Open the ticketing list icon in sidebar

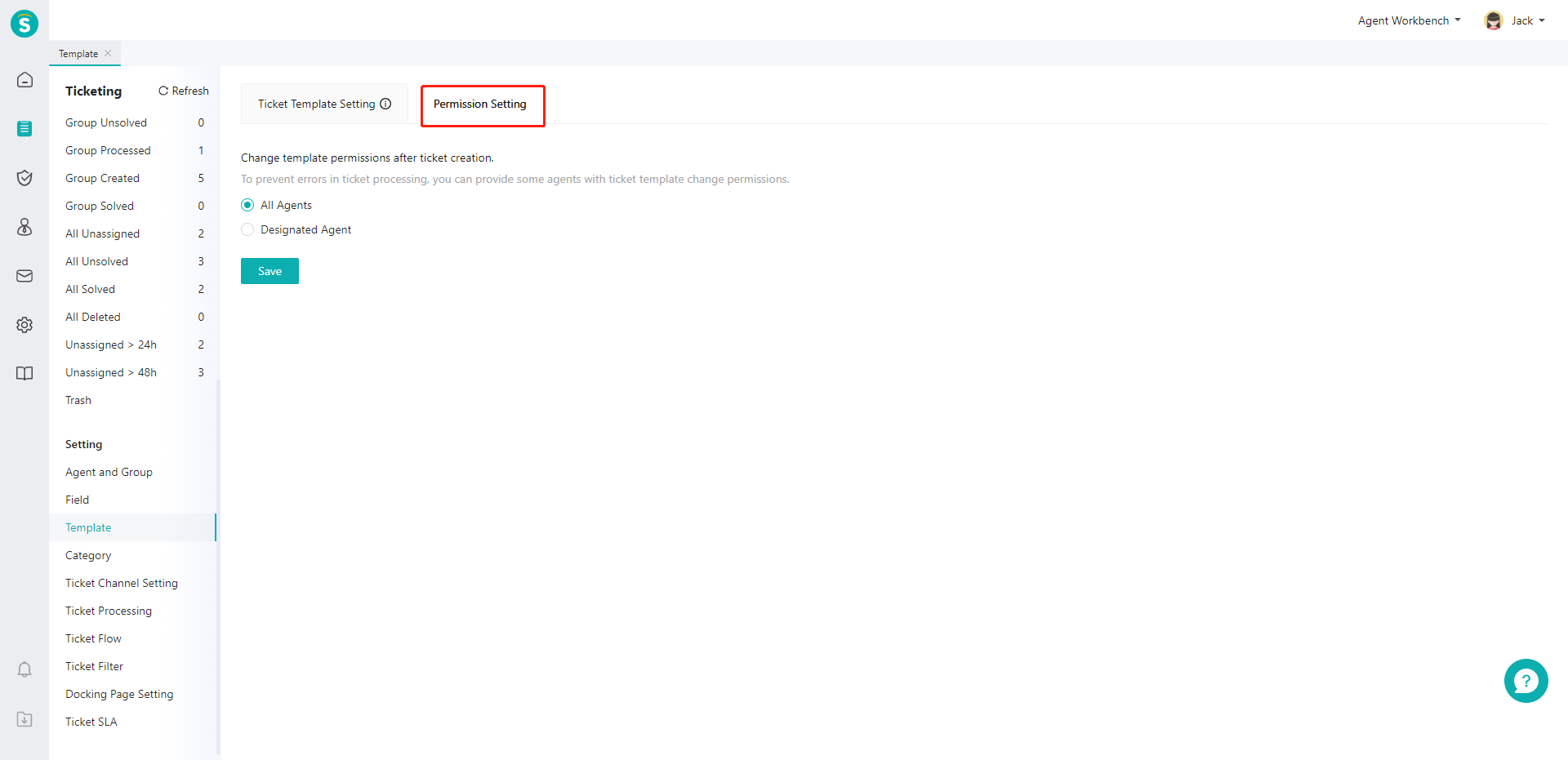24,129
